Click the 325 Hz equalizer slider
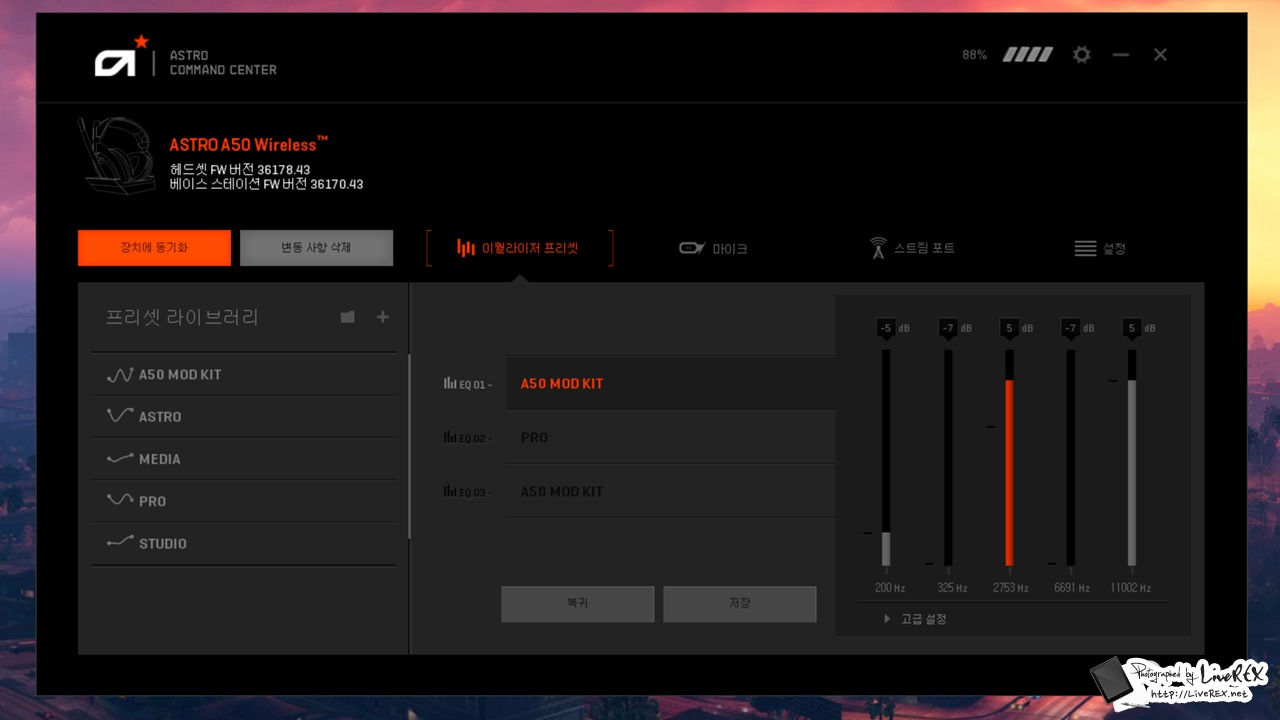The height and width of the screenshot is (720, 1280). coord(948,458)
